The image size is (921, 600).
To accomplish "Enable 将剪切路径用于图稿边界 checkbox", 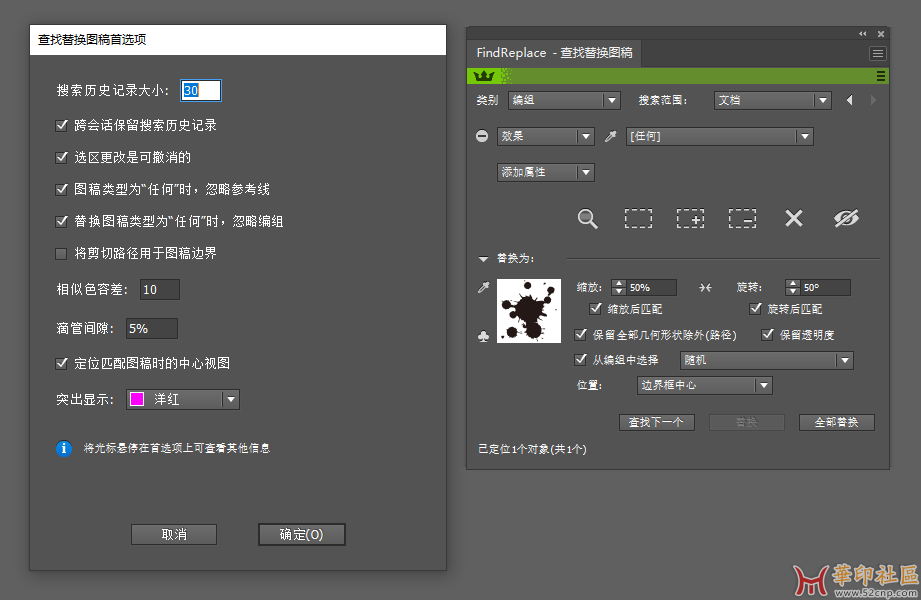I will (61, 253).
